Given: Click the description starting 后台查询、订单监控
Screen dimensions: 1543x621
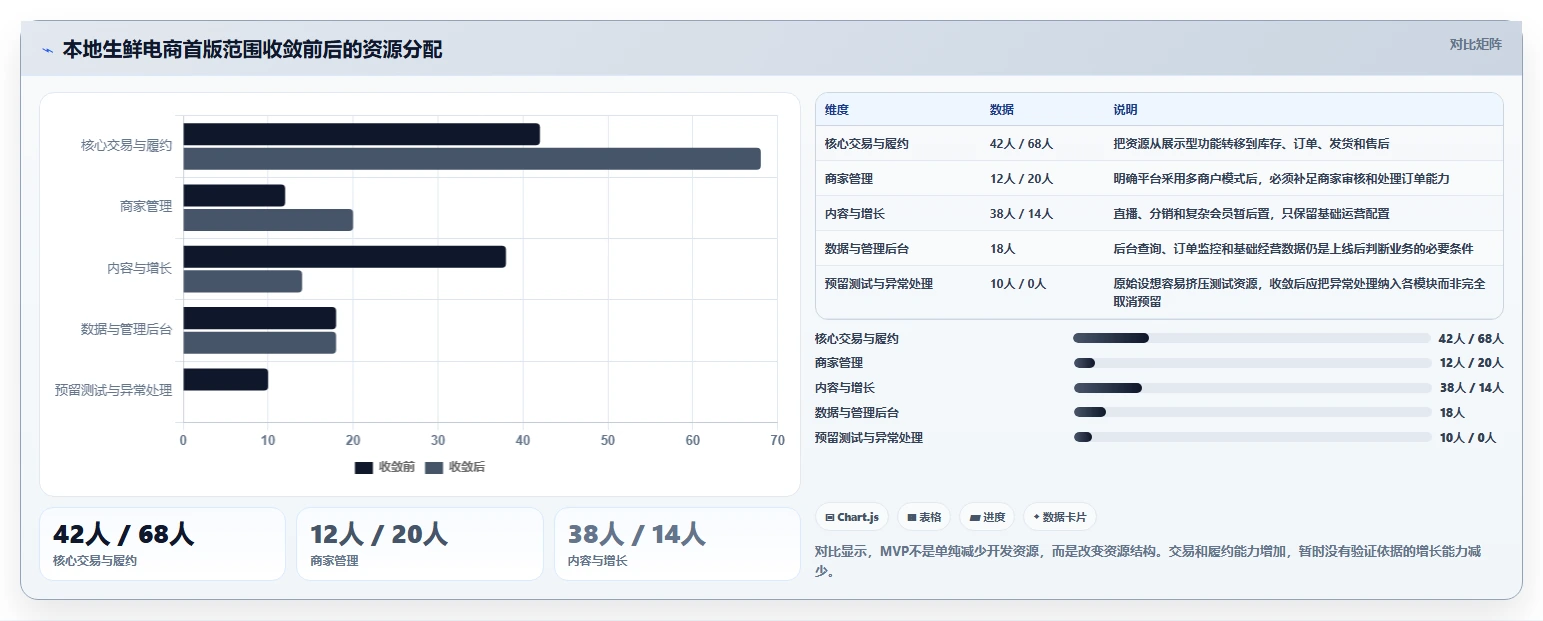Looking at the screenshot, I should coord(1293,249).
